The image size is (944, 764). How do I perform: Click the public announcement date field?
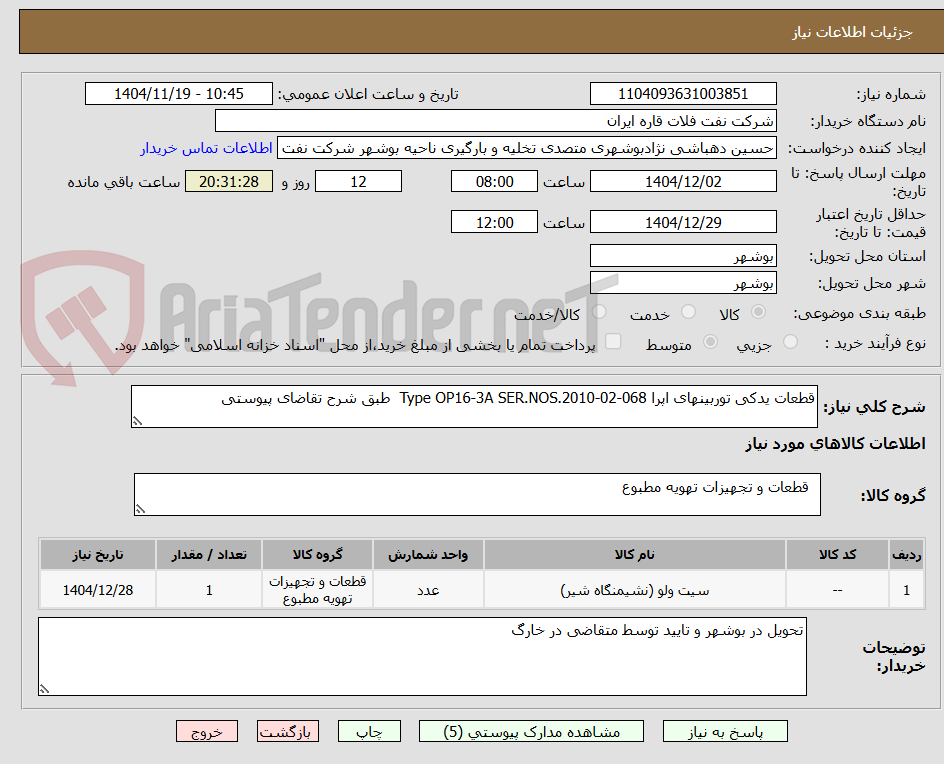tap(179, 94)
